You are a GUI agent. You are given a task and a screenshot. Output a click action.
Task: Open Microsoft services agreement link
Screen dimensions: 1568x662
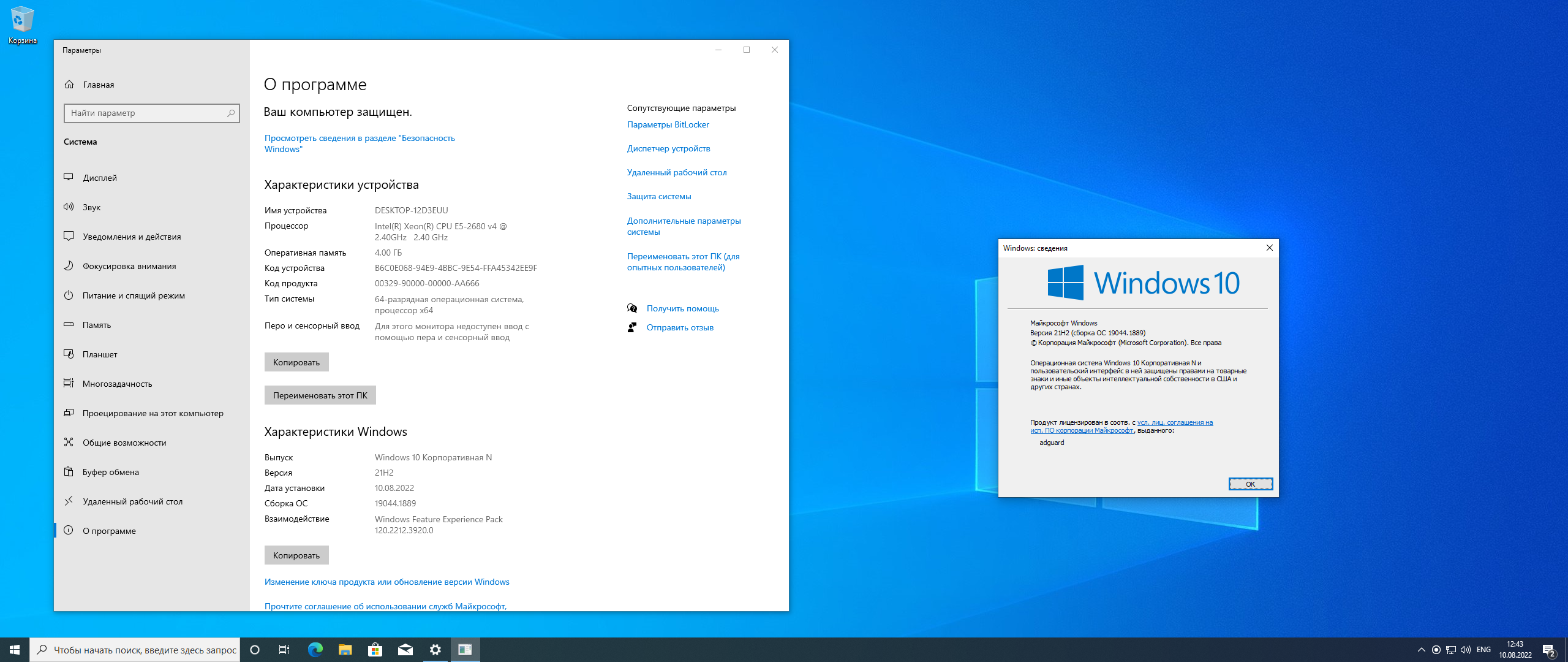385,606
